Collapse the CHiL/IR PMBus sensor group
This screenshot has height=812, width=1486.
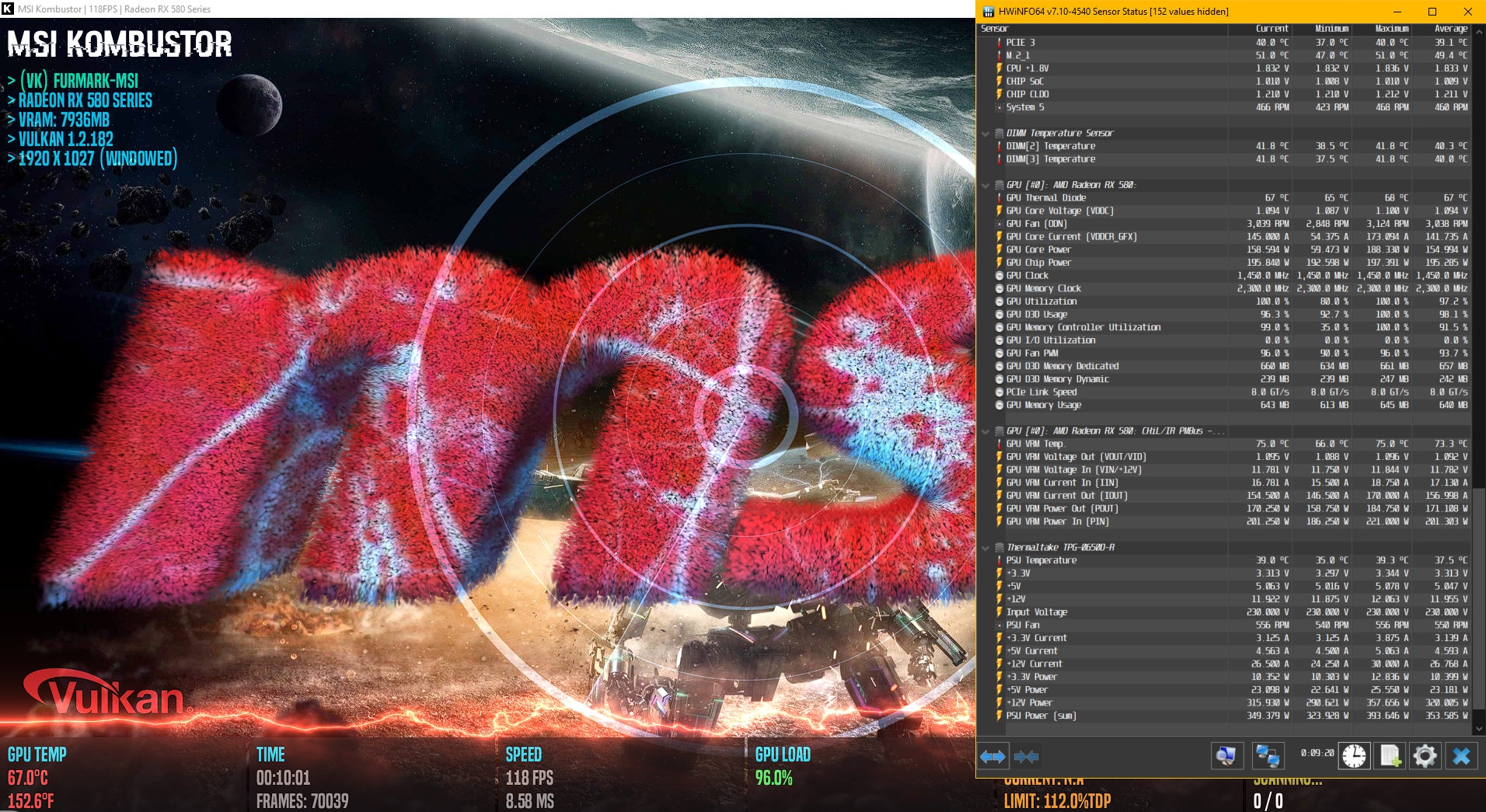(x=985, y=431)
